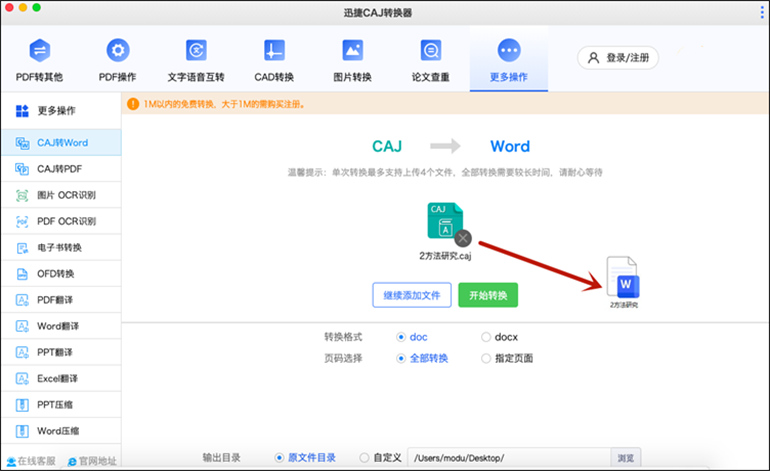
Task: Click the 1M以内的免费转换 notice text
Action: pyautogui.click(x=224, y=104)
